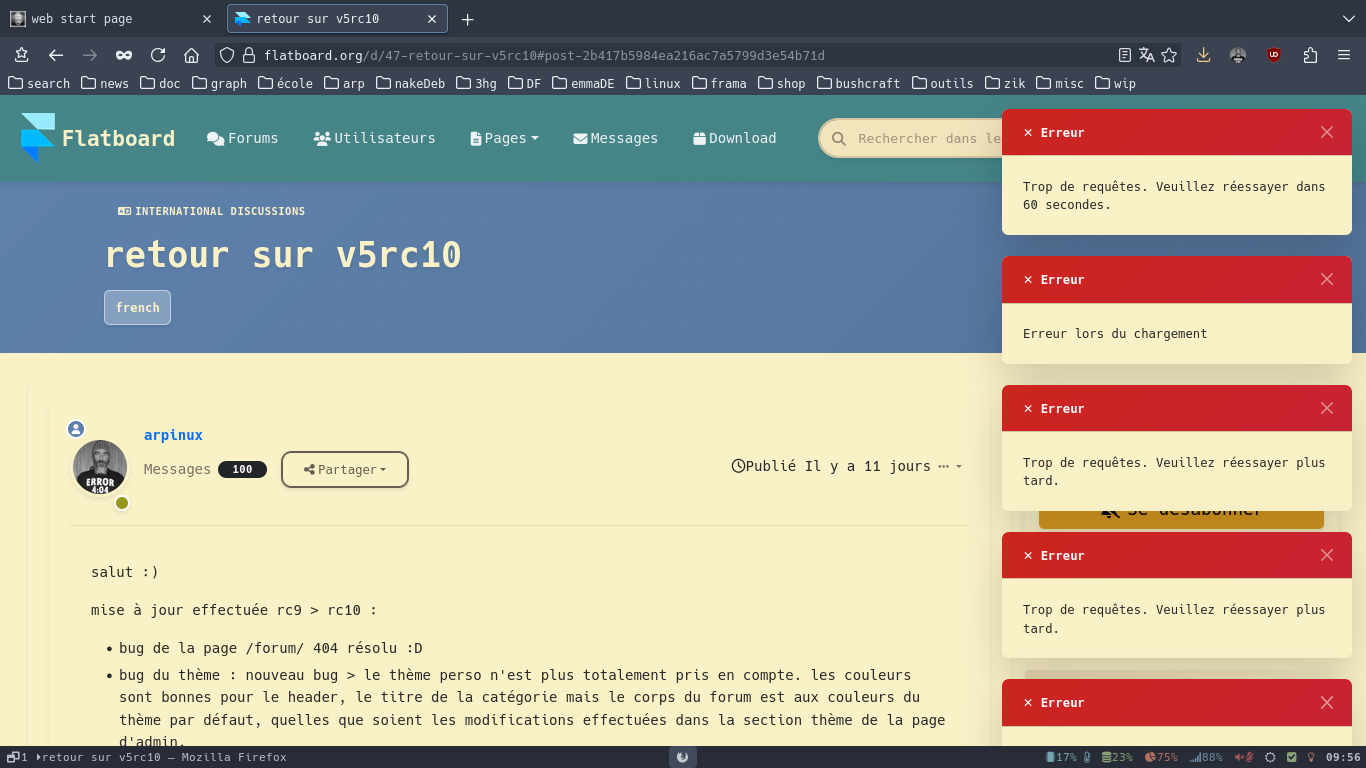Screen dimensions: 1366x768
Task: Click the forum search input field
Action: [925, 138]
